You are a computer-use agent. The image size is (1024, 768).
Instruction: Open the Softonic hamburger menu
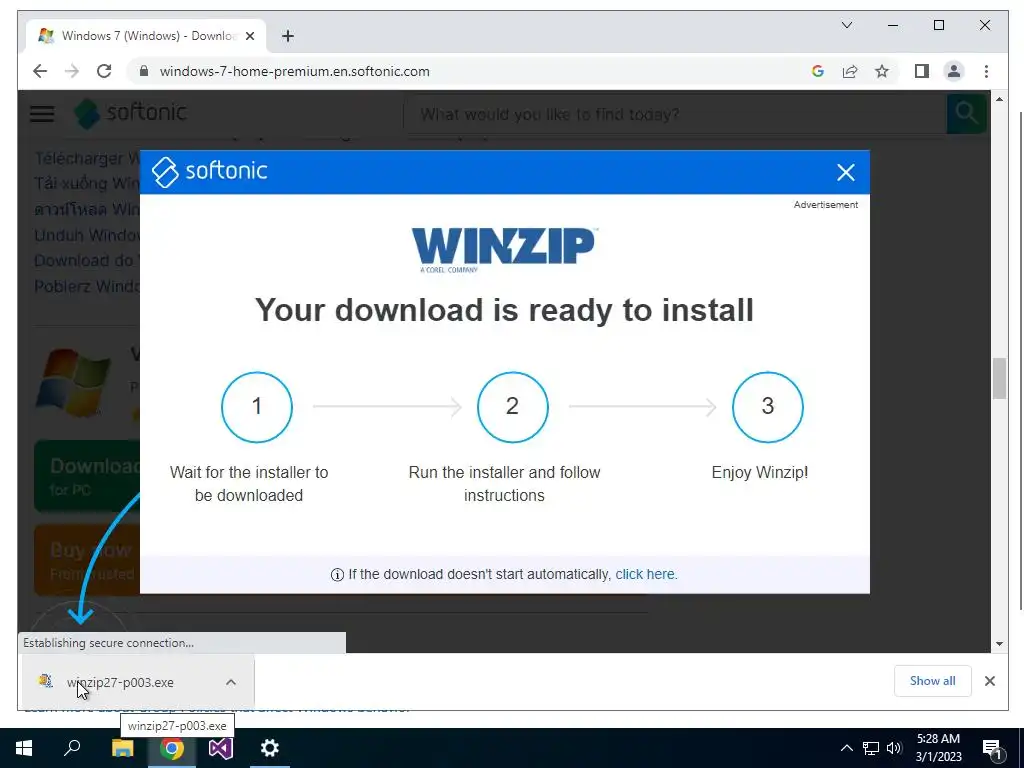coord(42,114)
